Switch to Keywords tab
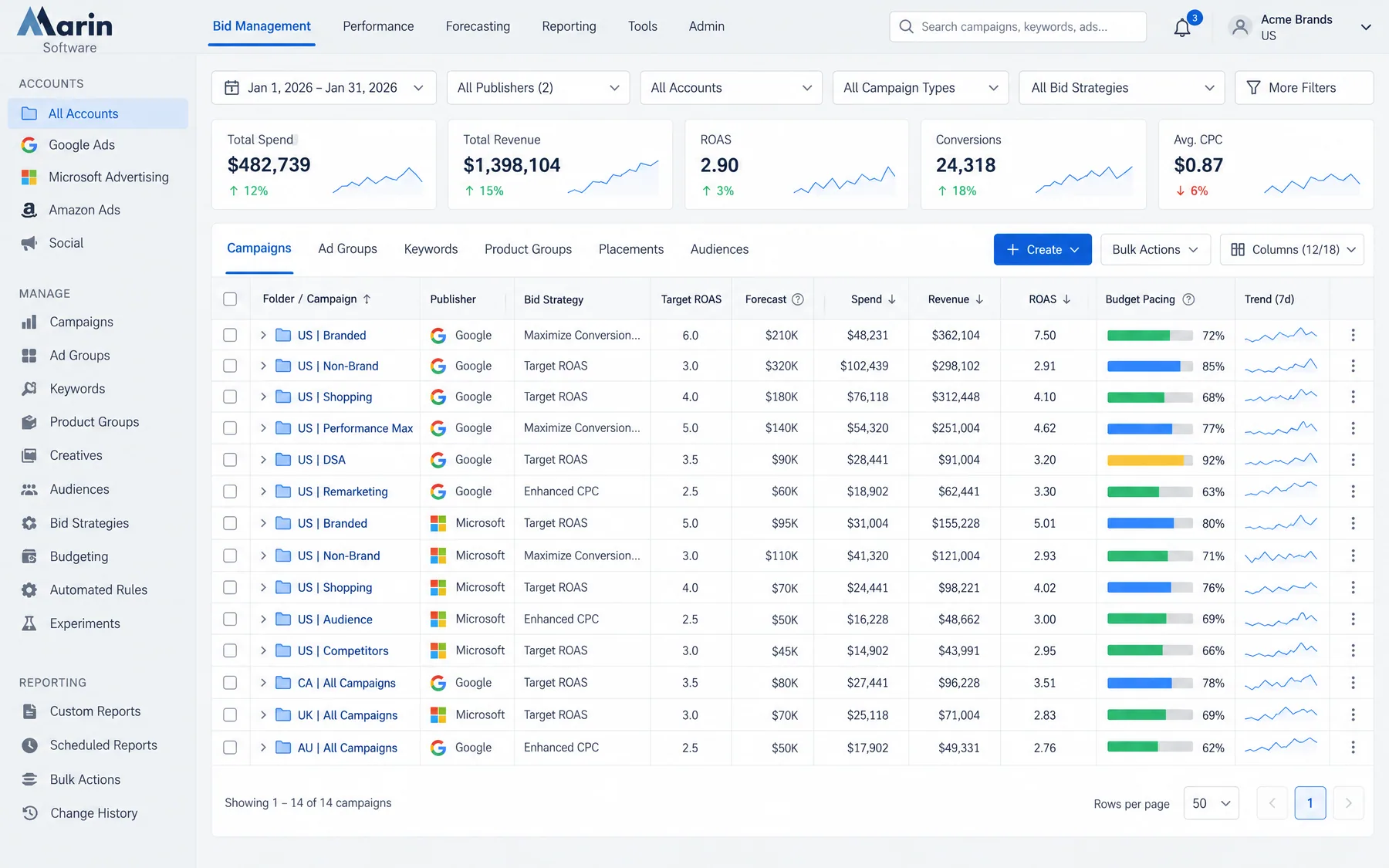The height and width of the screenshot is (868, 1389). (431, 249)
